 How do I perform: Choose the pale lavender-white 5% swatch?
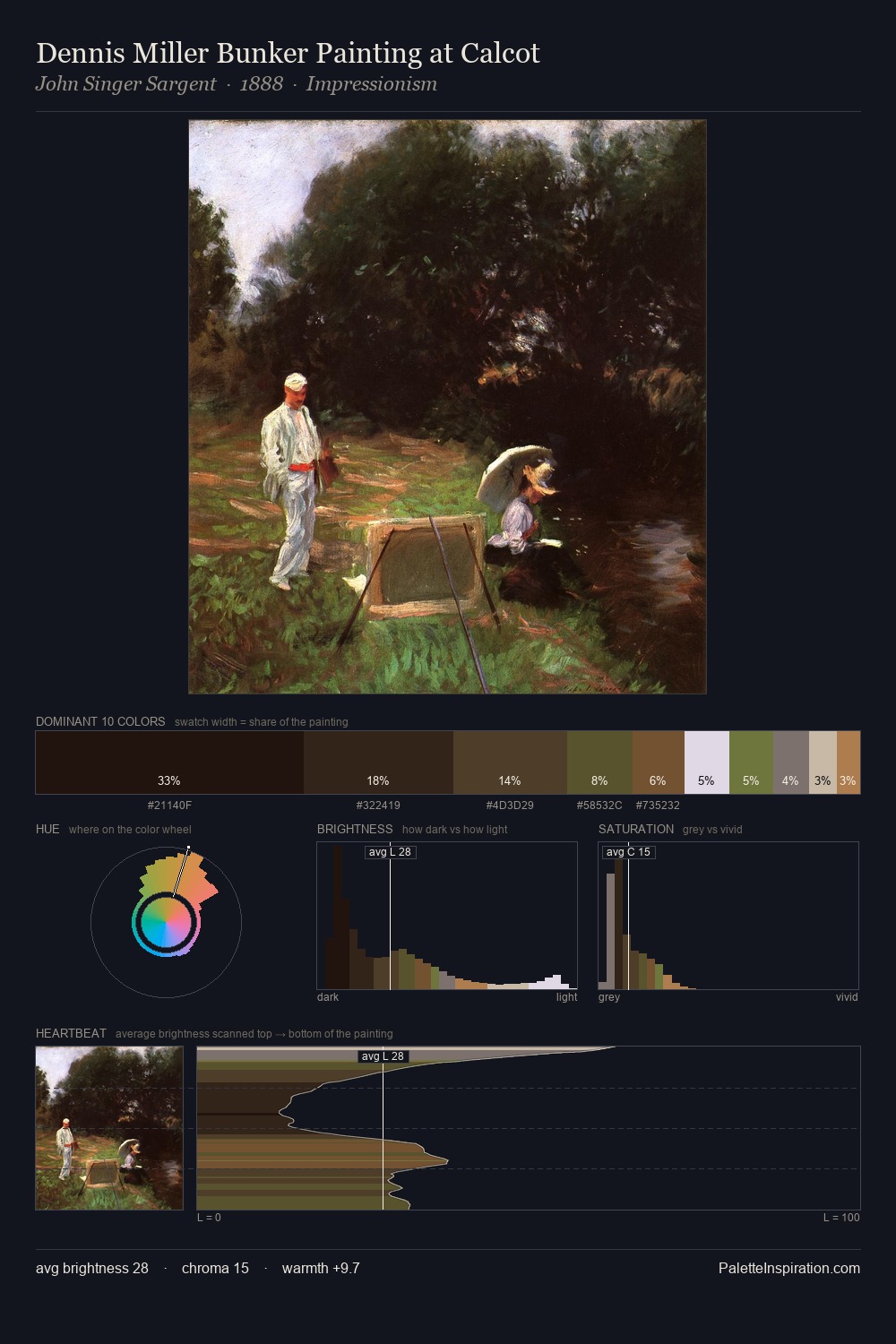707,762
